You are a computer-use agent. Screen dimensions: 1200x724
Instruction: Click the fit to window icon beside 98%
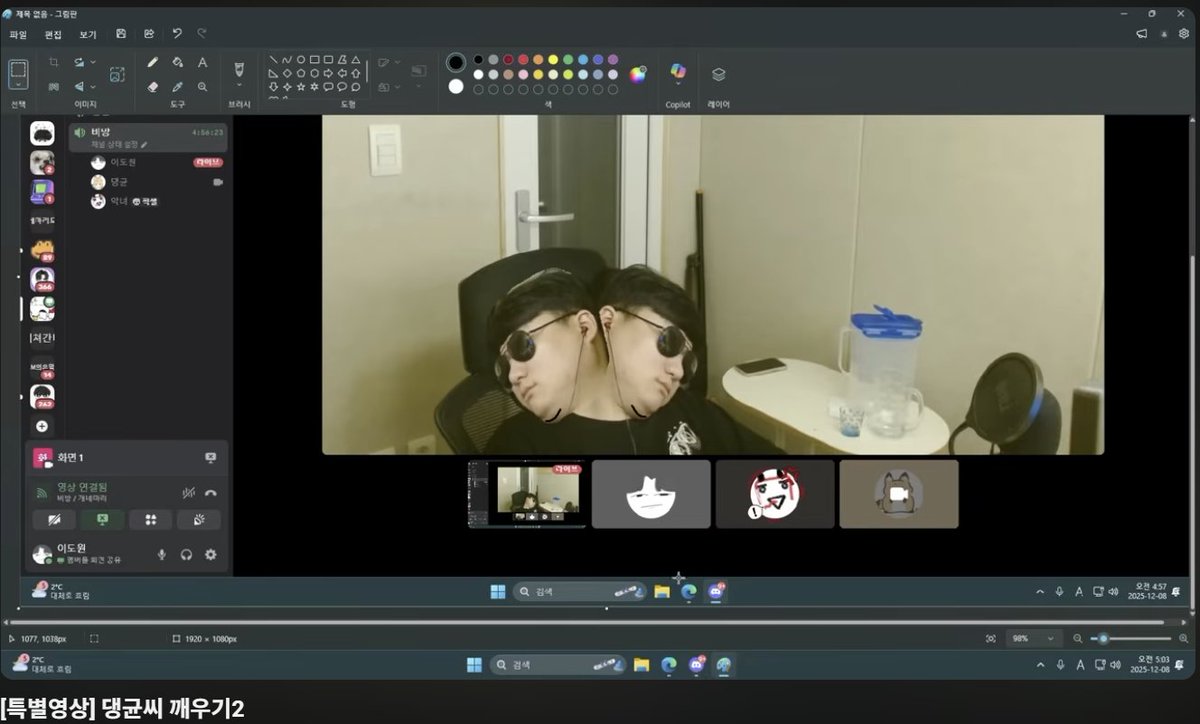pyautogui.click(x=991, y=638)
